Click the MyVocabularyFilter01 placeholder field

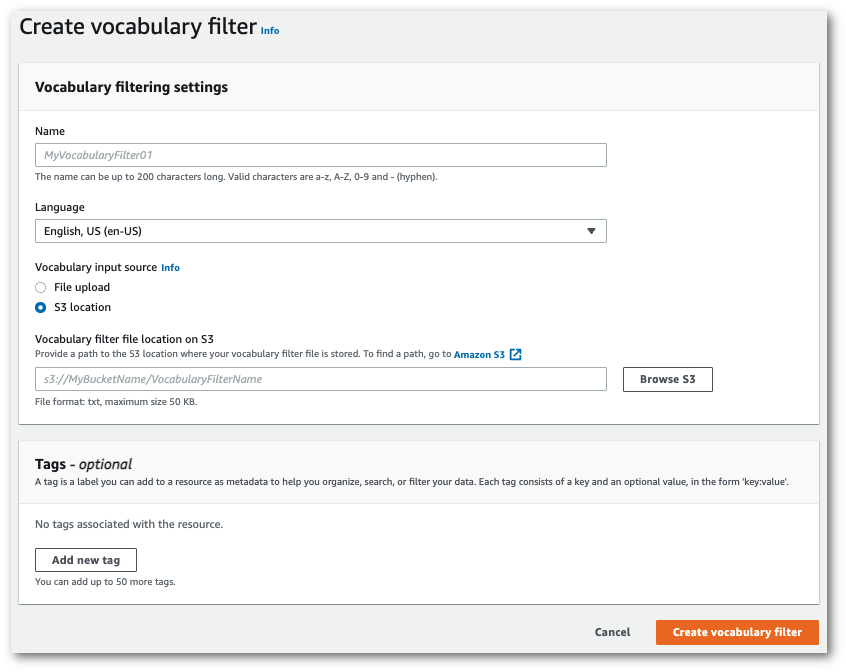(x=108, y=155)
